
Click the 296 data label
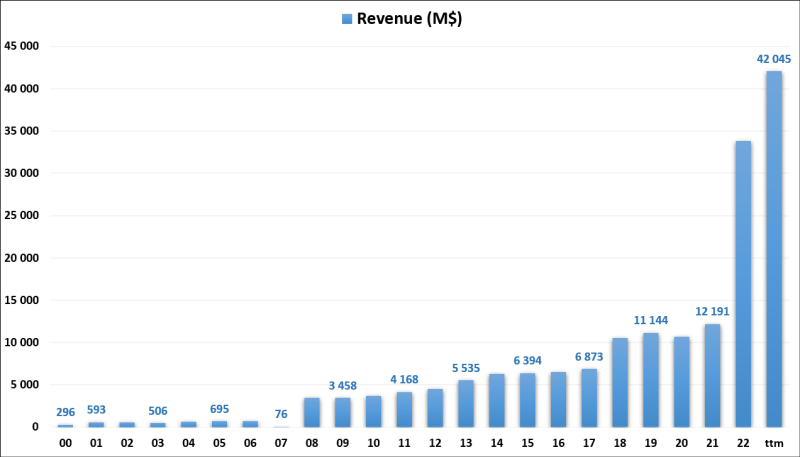66,412
